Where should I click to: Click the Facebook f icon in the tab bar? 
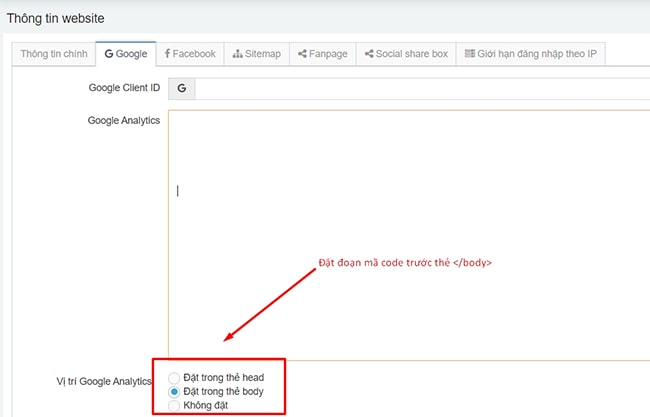[x=167, y=54]
